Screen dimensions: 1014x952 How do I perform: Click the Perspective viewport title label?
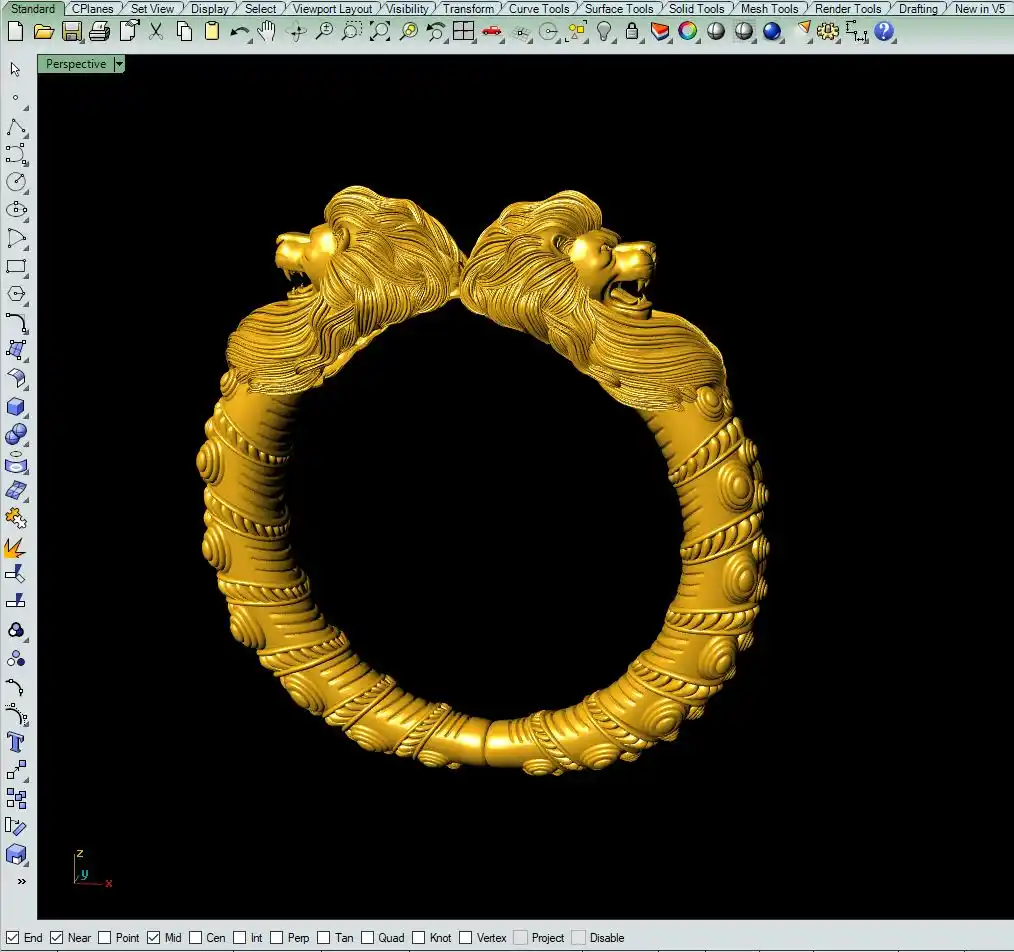[76, 64]
